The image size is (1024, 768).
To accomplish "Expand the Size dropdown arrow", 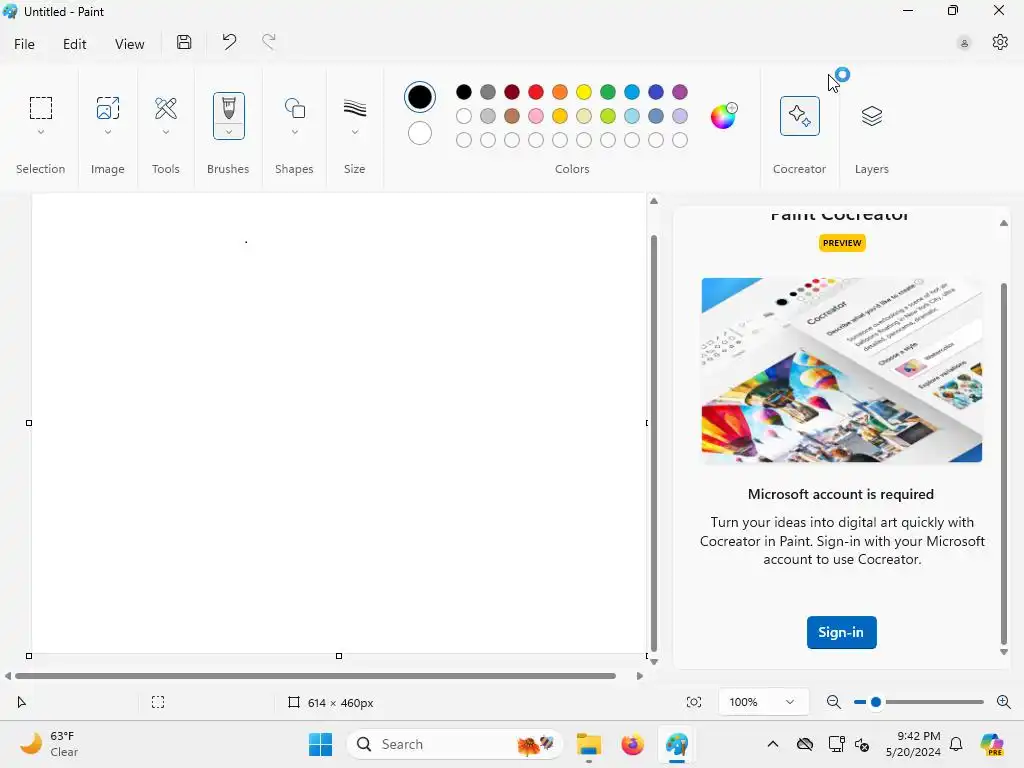I will [x=355, y=133].
